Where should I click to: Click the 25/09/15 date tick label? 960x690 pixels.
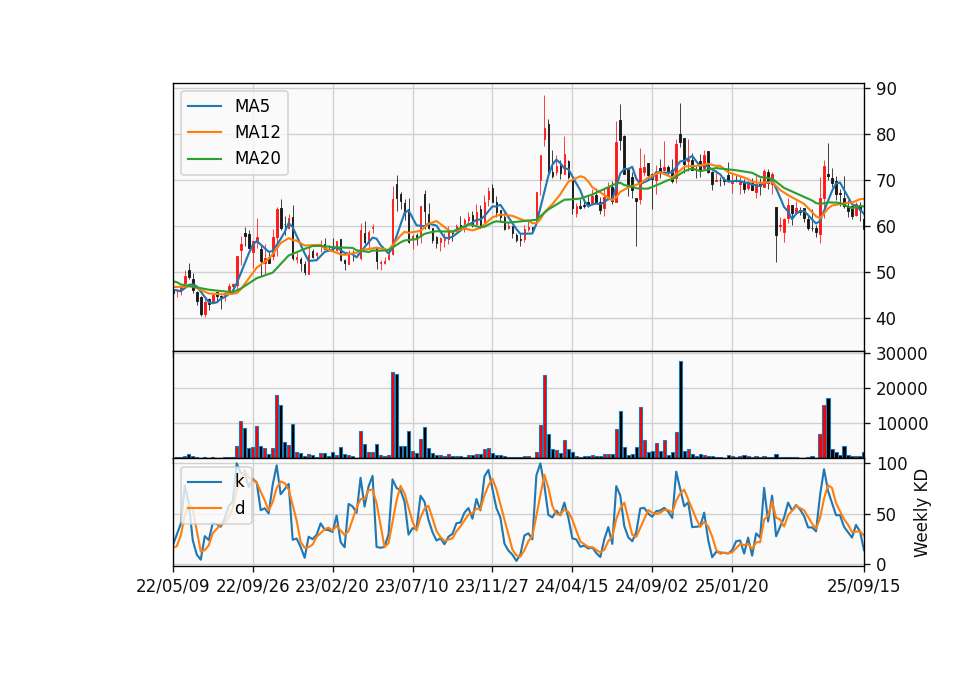coord(864,586)
